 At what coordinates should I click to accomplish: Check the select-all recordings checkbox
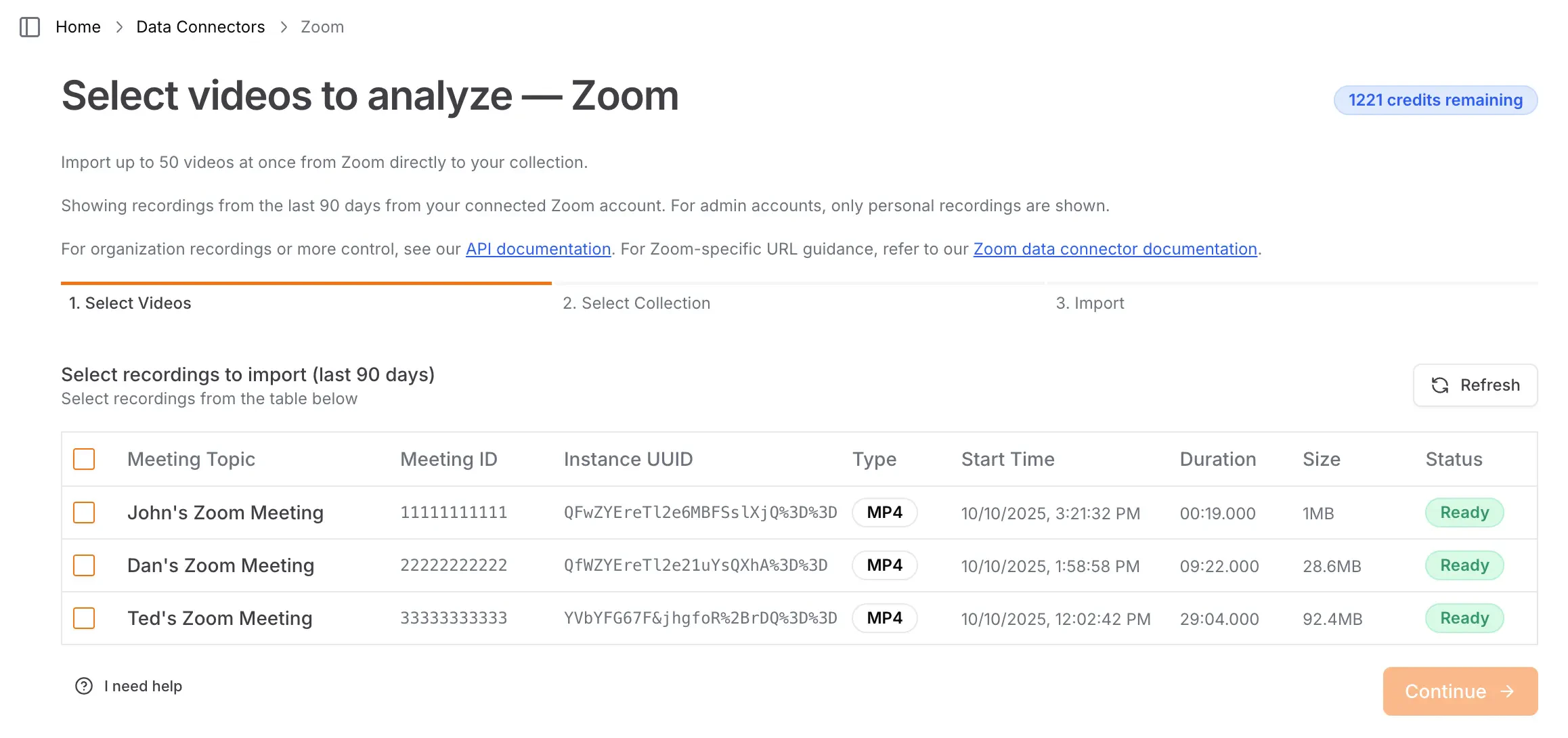point(84,459)
